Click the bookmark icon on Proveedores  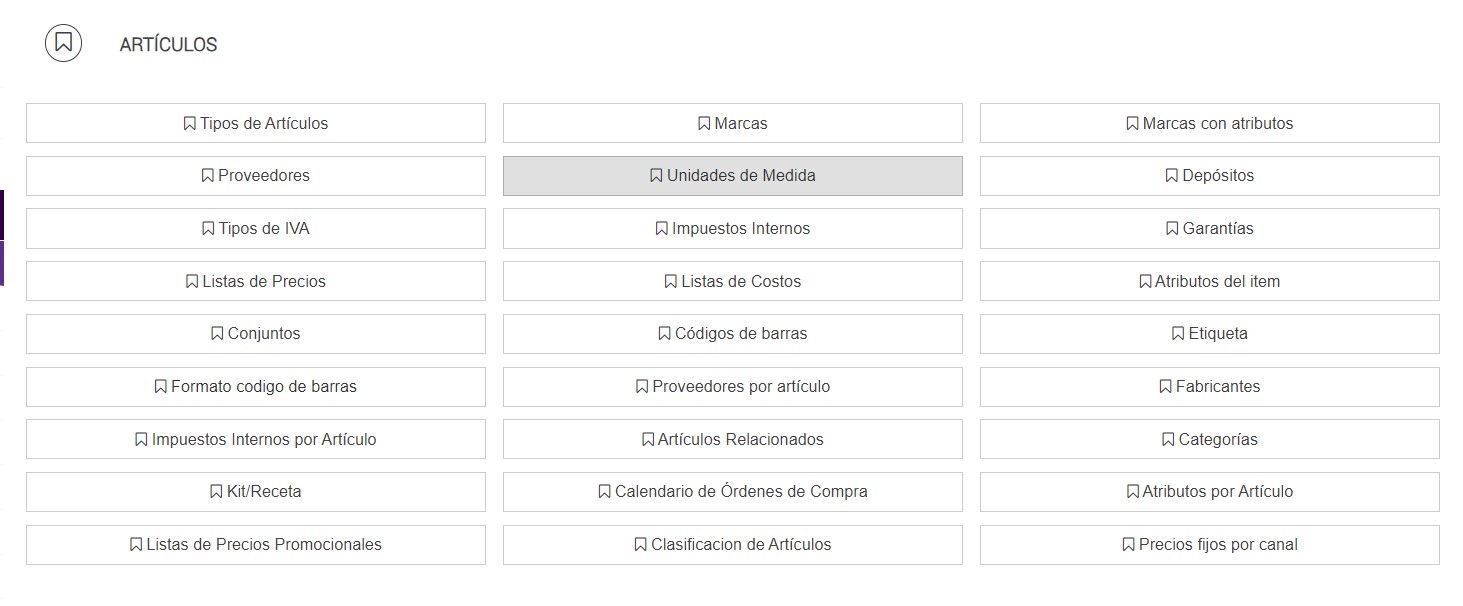[208, 175]
